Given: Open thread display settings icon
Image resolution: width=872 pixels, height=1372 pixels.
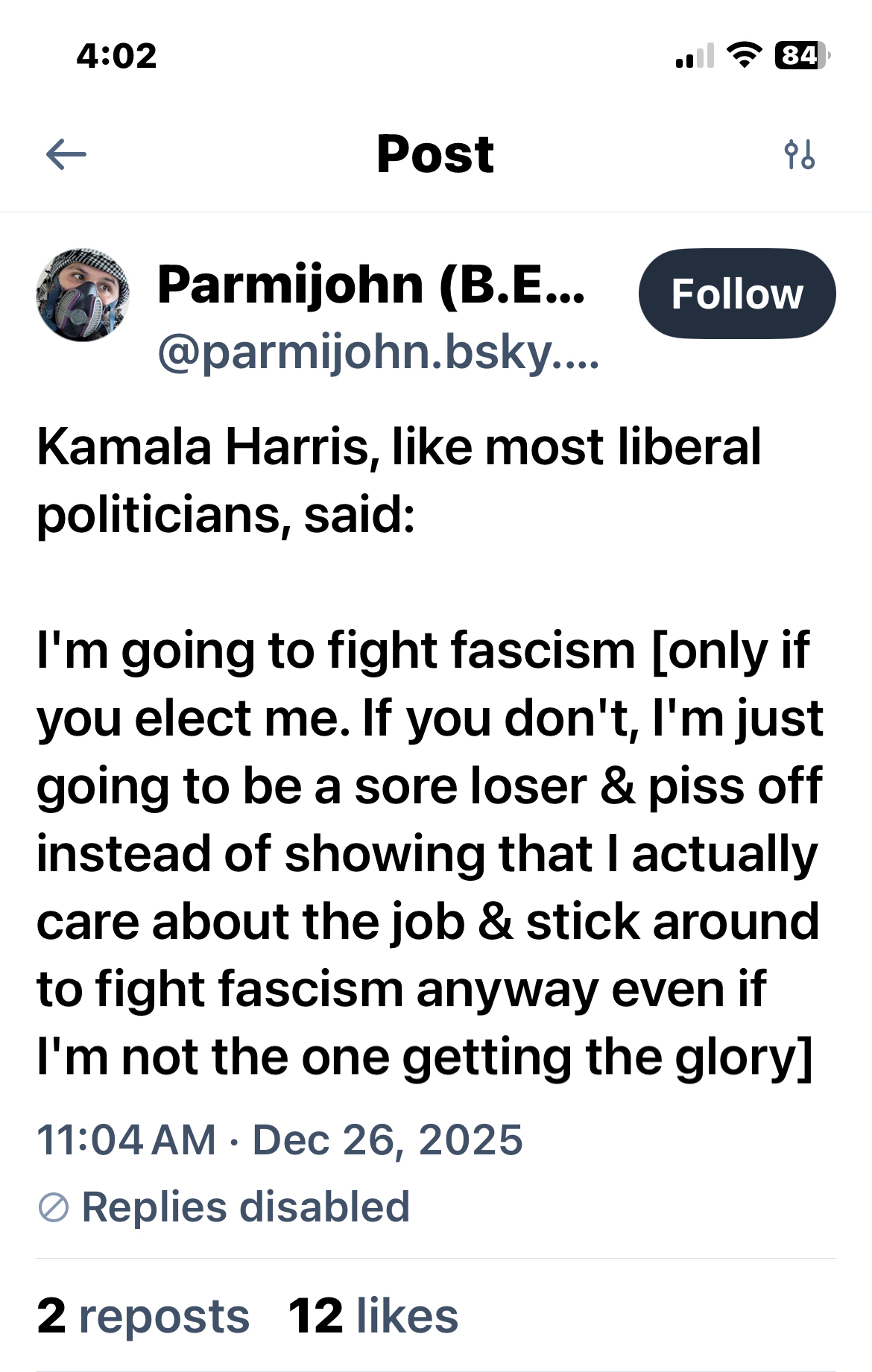Looking at the screenshot, I should point(800,155).
